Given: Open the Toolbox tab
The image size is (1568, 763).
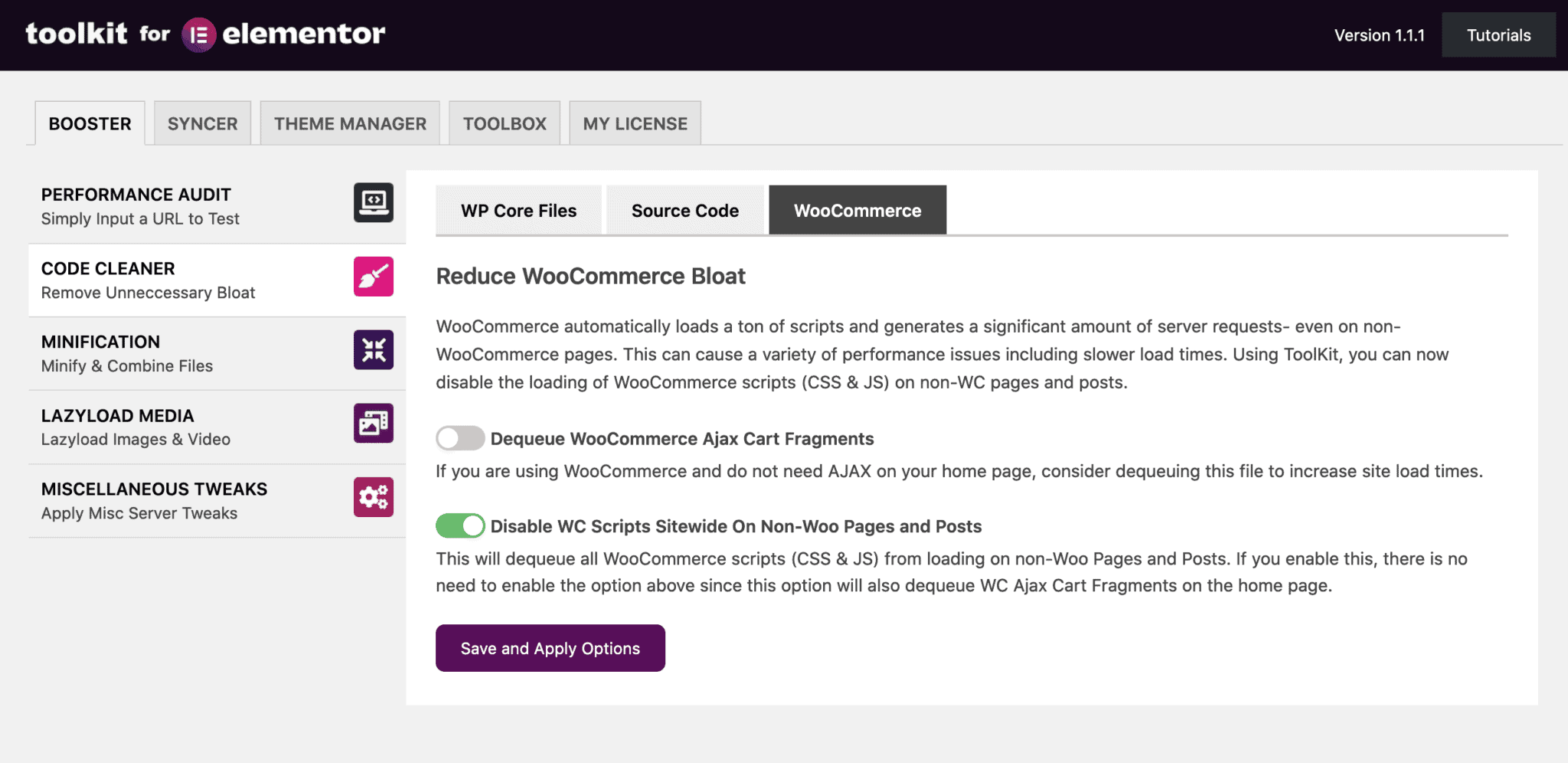Looking at the screenshot, I should (505, 123).
